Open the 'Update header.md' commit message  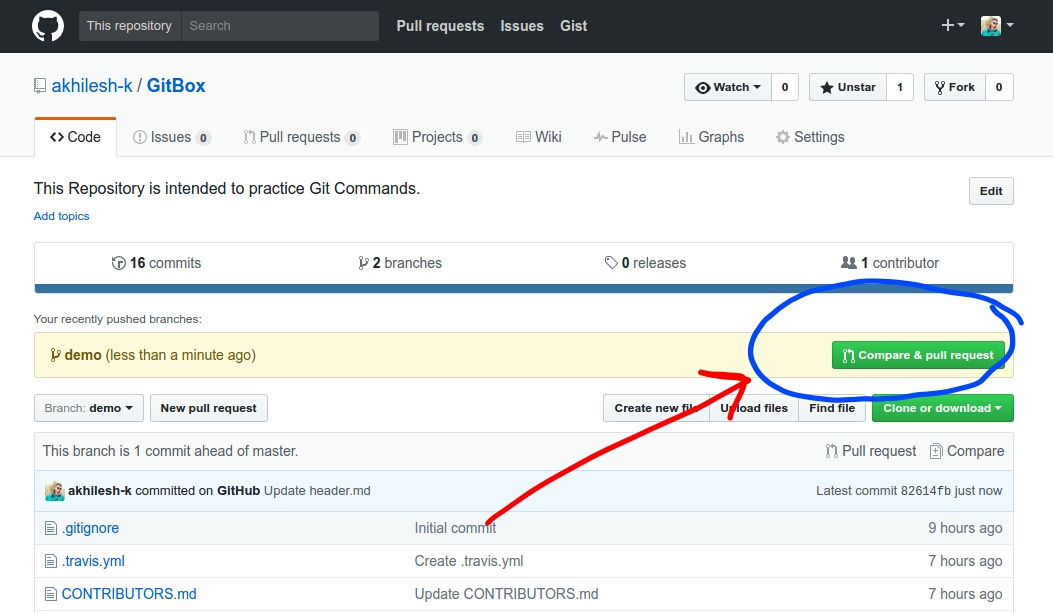pos(317,491)
